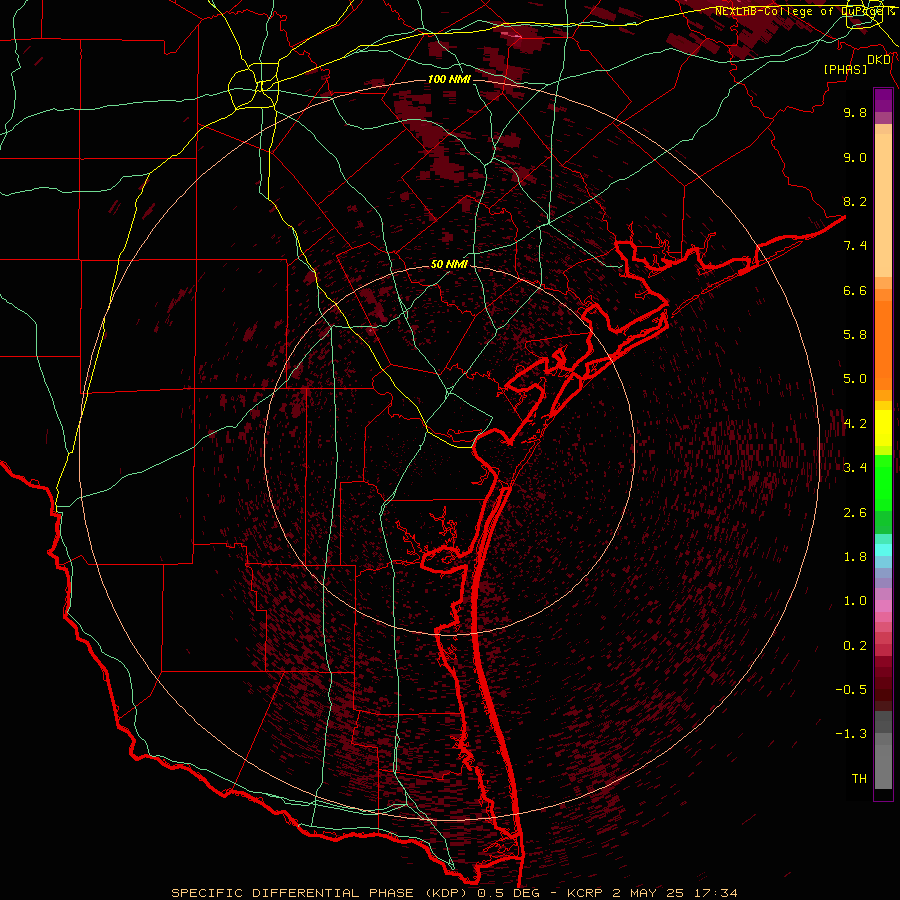Screen dimensions: 900x900
Task: Click the 4.2 value on the color scale
Action: (855, 424)
